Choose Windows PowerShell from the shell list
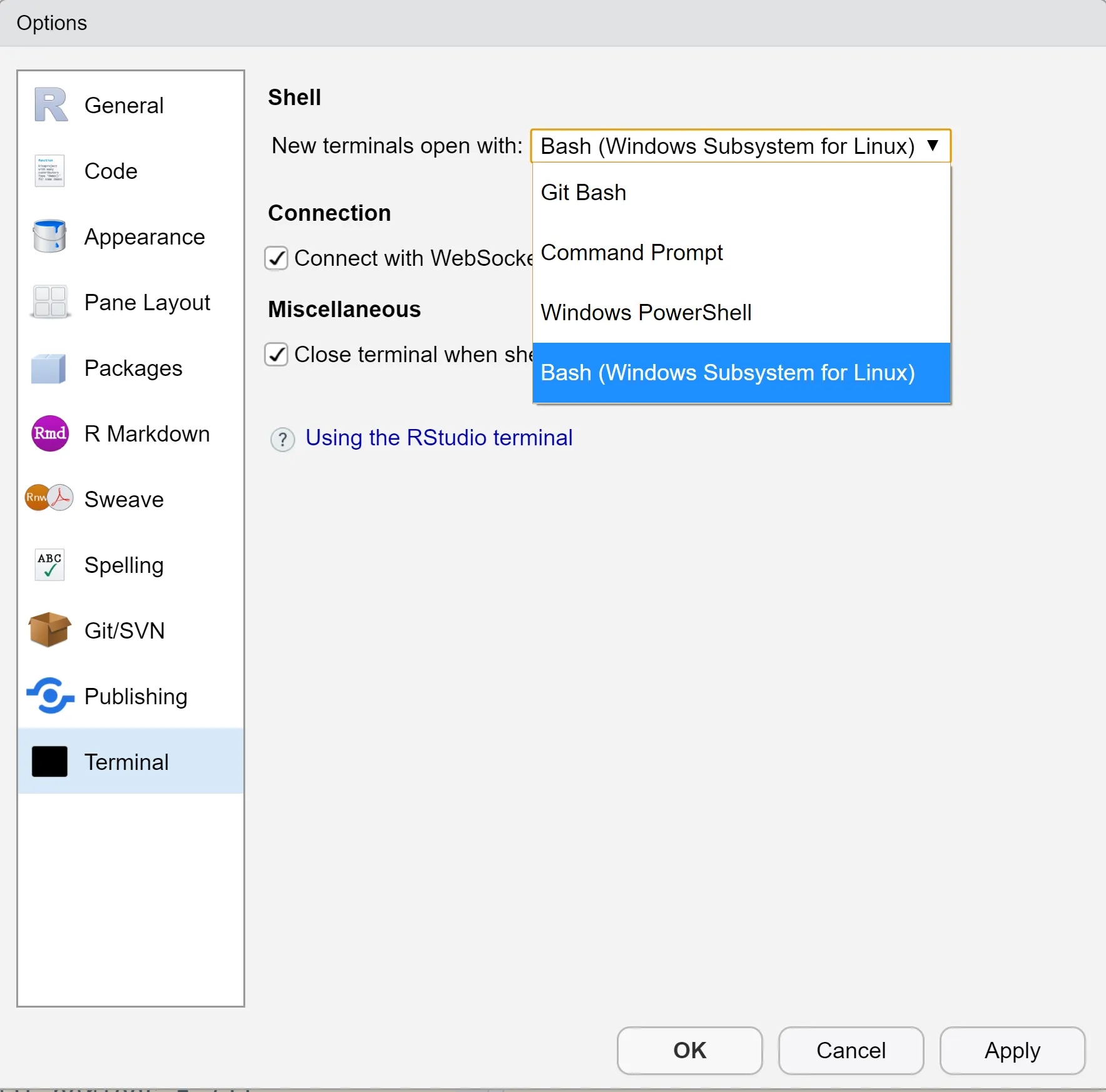The width and height of the screenshot is (1106, 1092). (x=741, y=313)
